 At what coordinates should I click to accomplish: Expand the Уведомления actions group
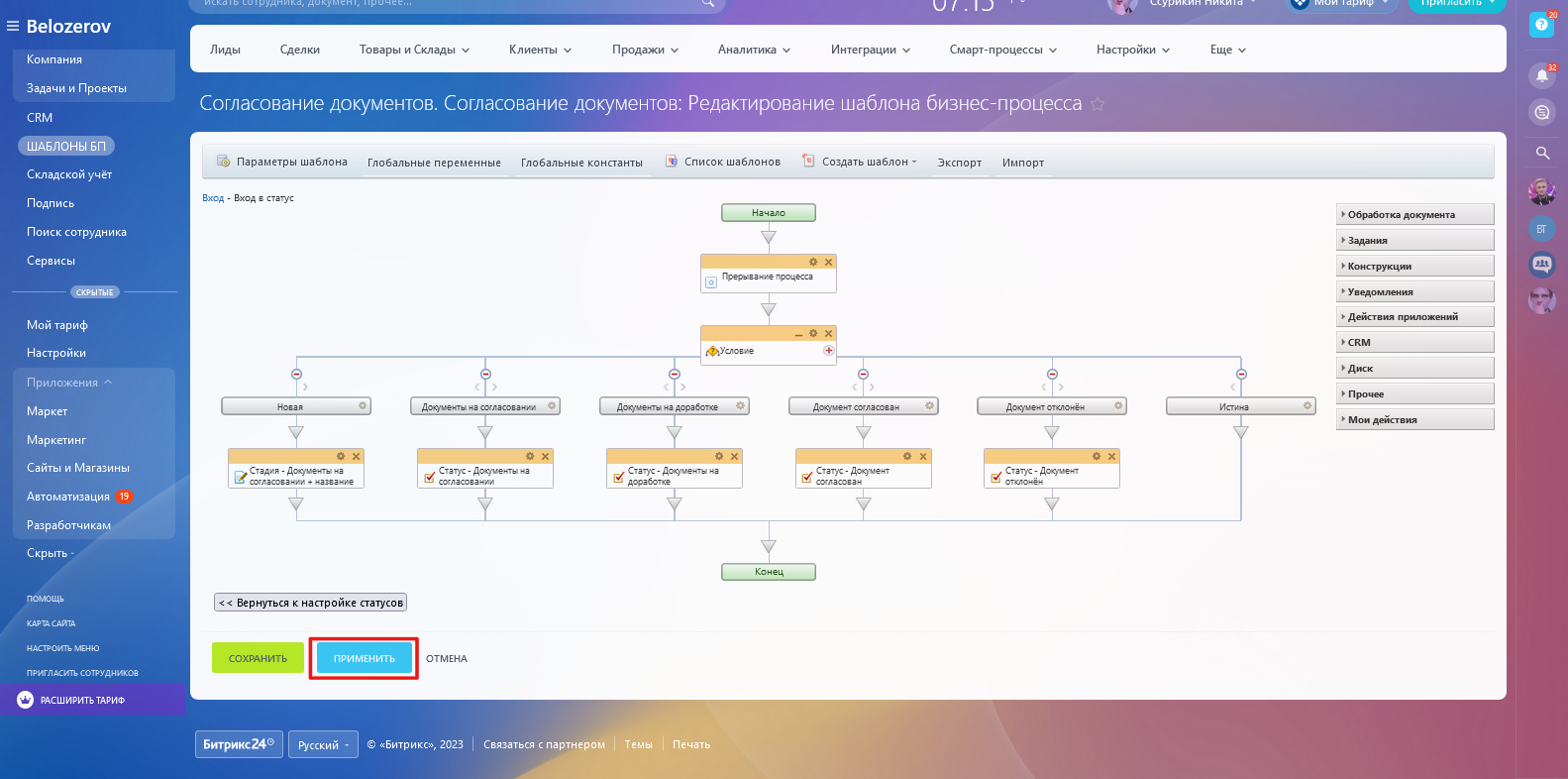point(1414,291)
